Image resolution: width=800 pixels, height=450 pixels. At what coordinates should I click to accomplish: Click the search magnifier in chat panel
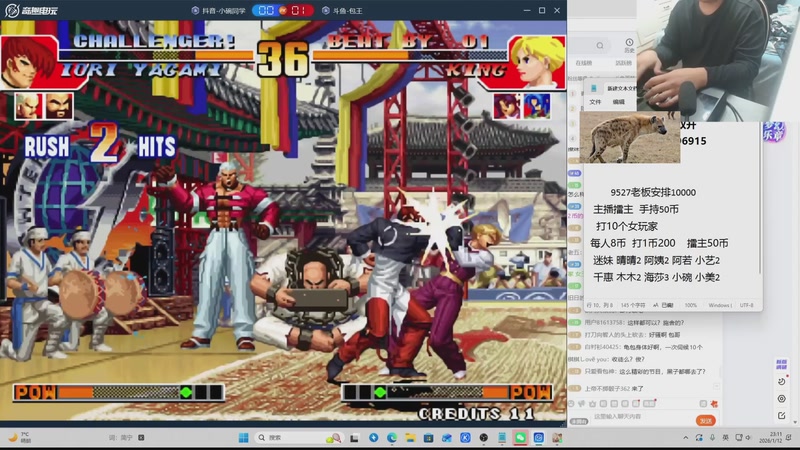click(600, 45)
